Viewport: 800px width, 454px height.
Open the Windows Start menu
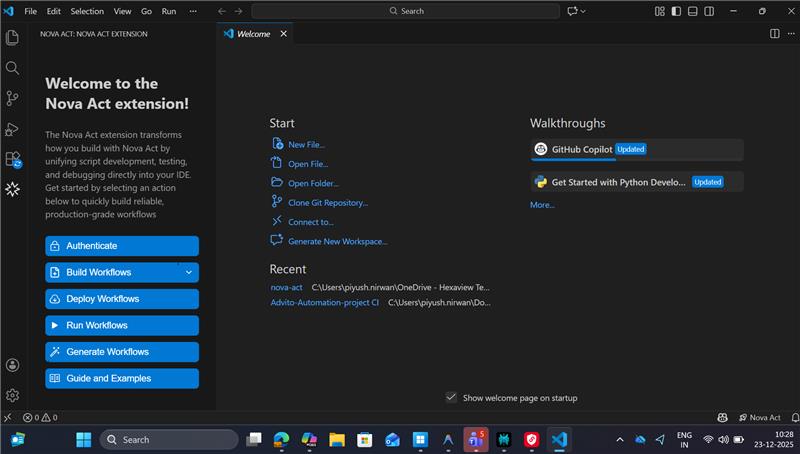click(x=84, y=440)
